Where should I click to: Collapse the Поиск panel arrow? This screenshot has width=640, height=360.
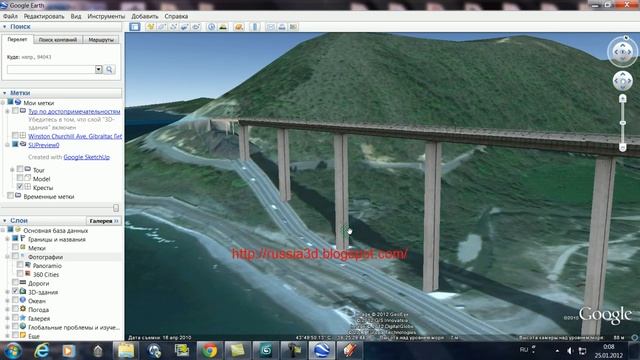[4, 27]
